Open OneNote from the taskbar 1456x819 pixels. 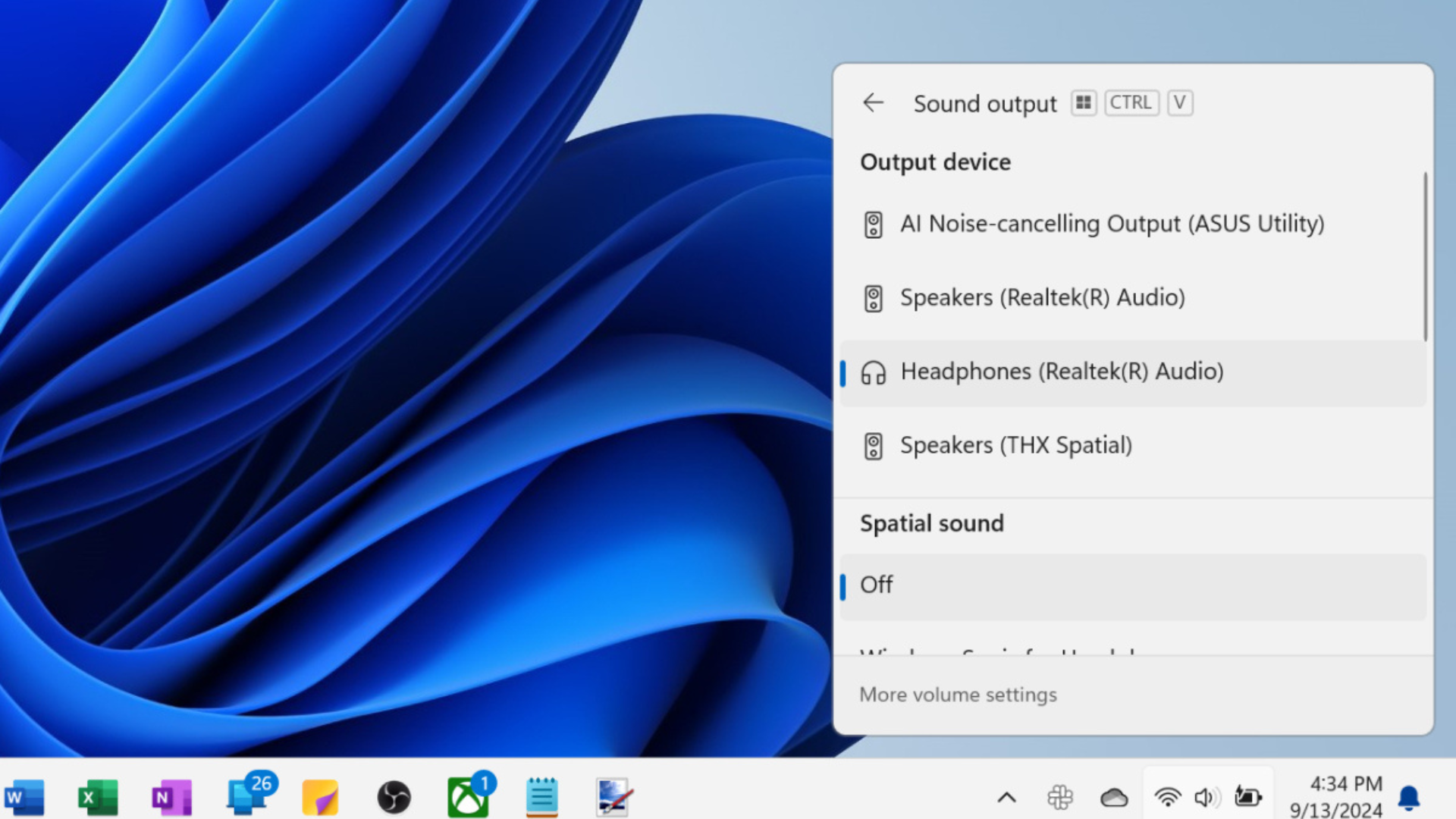(x=171, y=796)
